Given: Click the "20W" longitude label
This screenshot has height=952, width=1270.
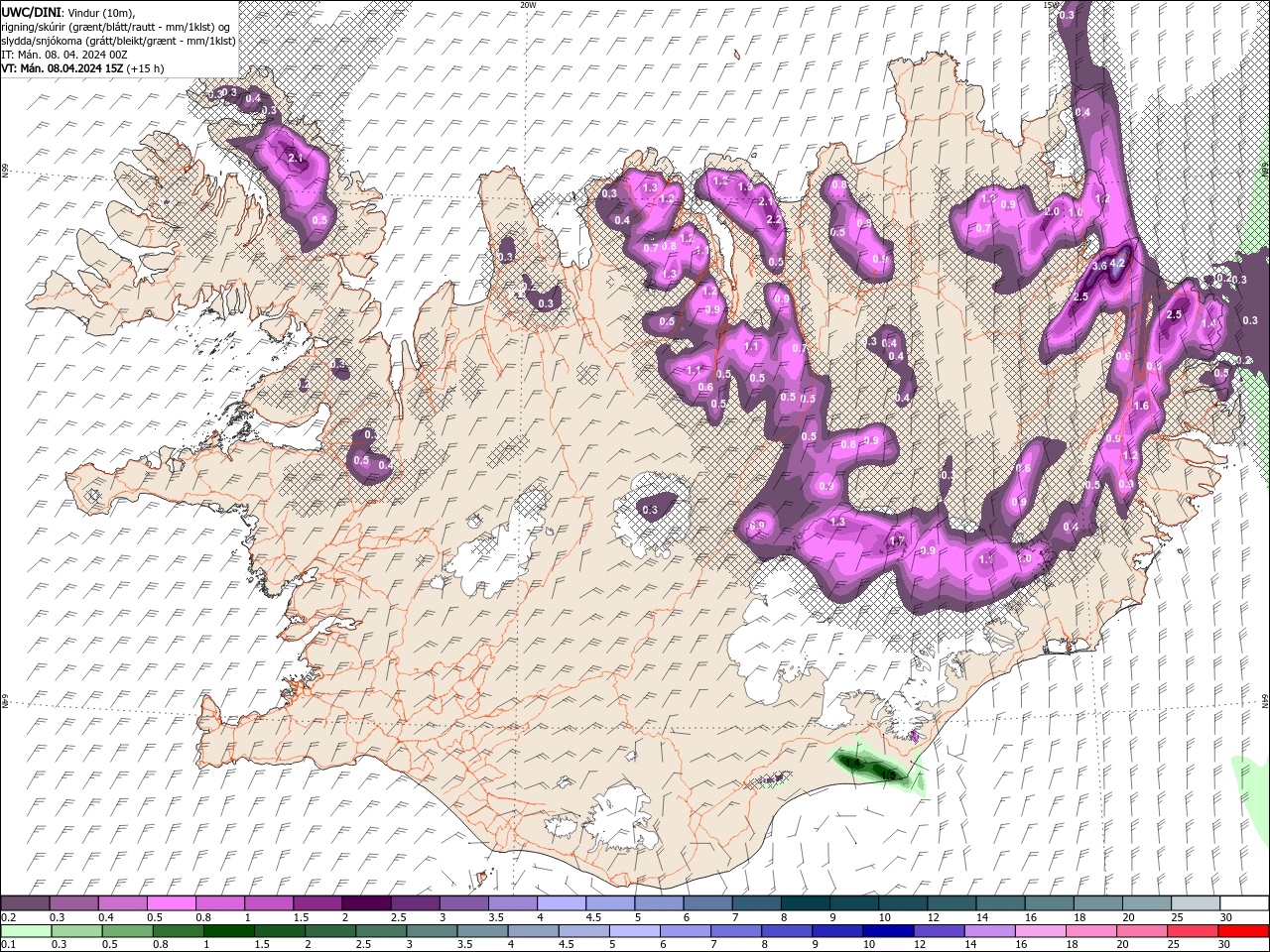Looking at the screenshot, I should click(x=528, y=5).
